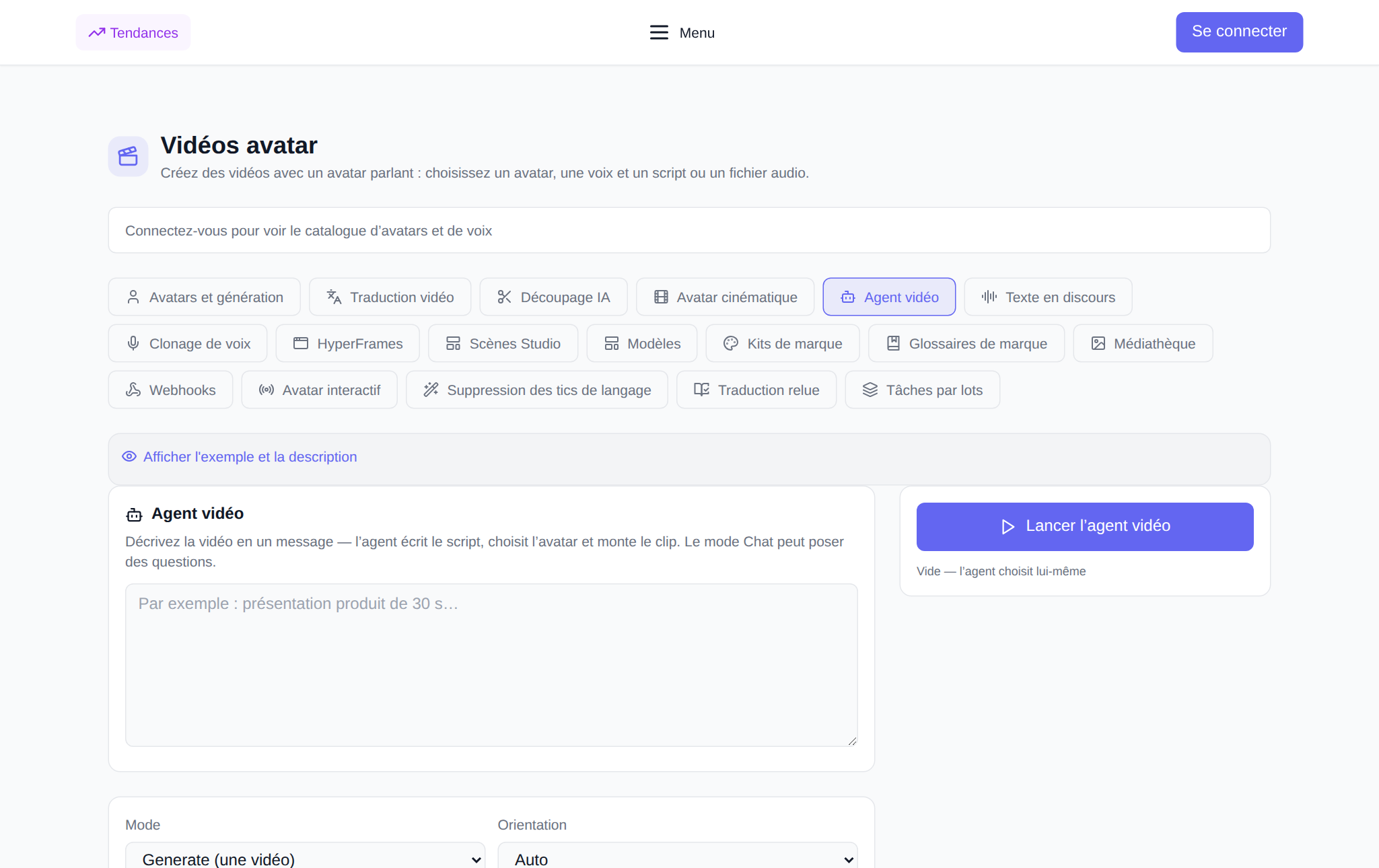This screenshot has width=1379, height=868.
Task: Show the example via the eye icon
Action: pos(129,456)
